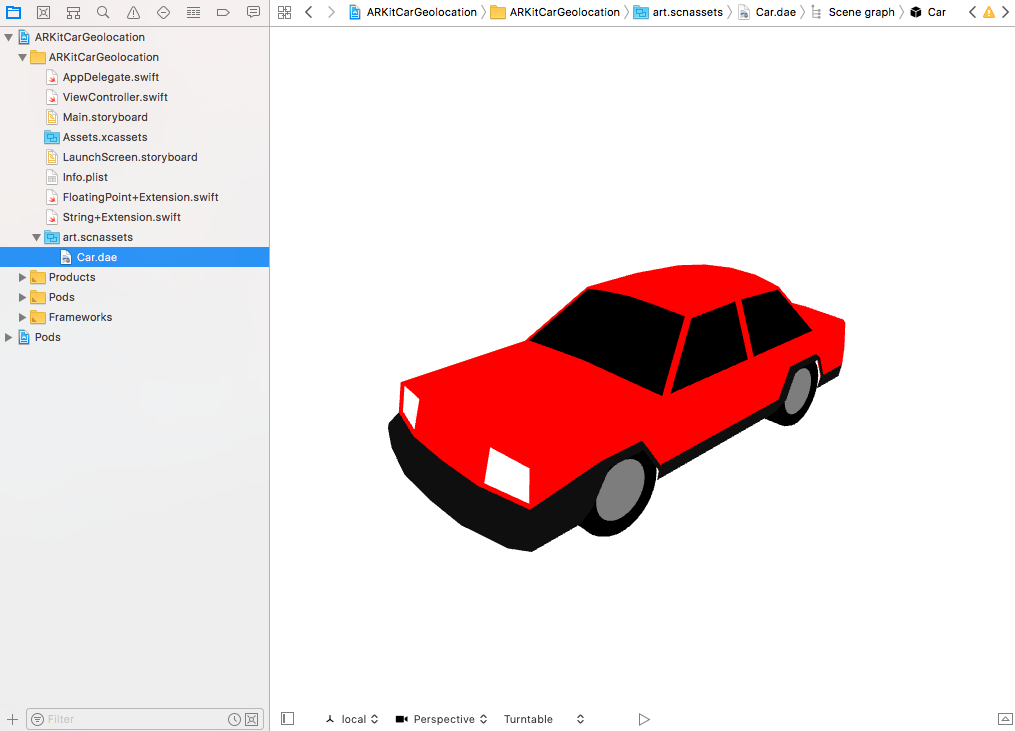Toggle the scene graph outline panel

pos(288,719)
